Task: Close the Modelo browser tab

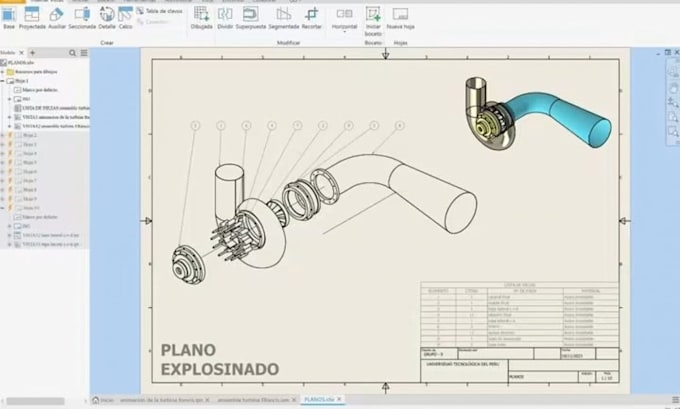Action: [x=21, y=53]
